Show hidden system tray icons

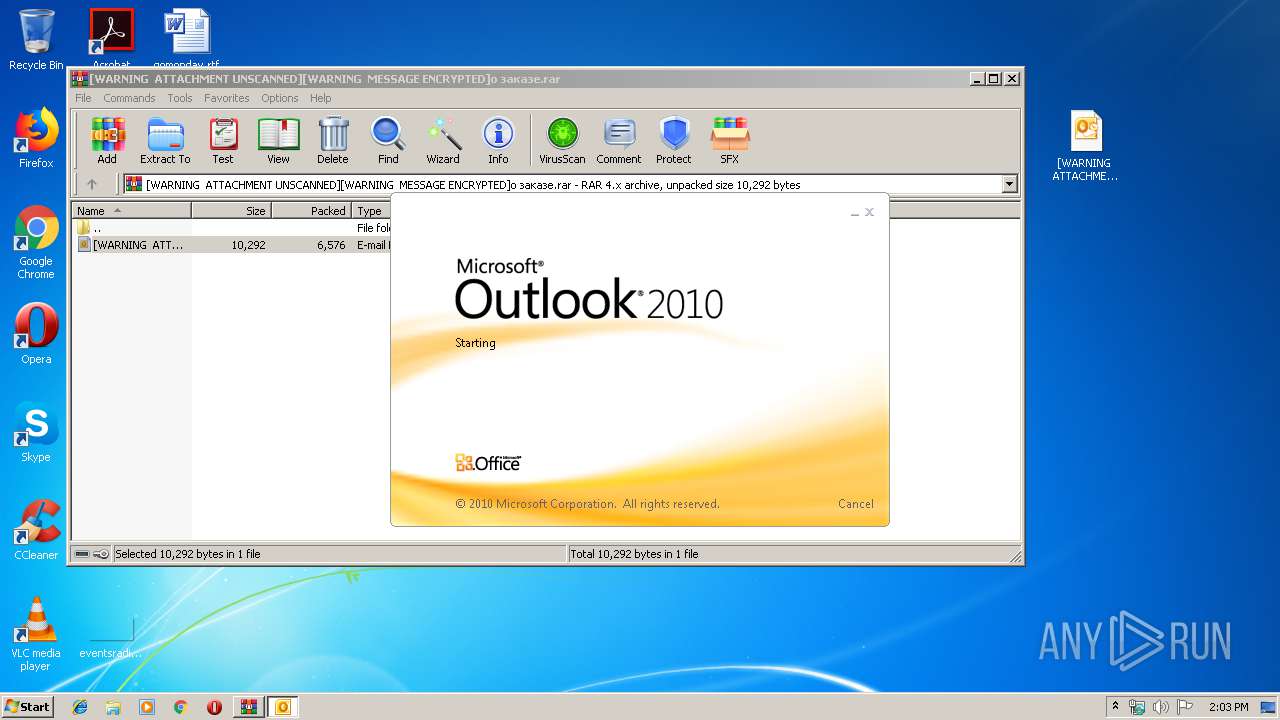coord(1115,707)
